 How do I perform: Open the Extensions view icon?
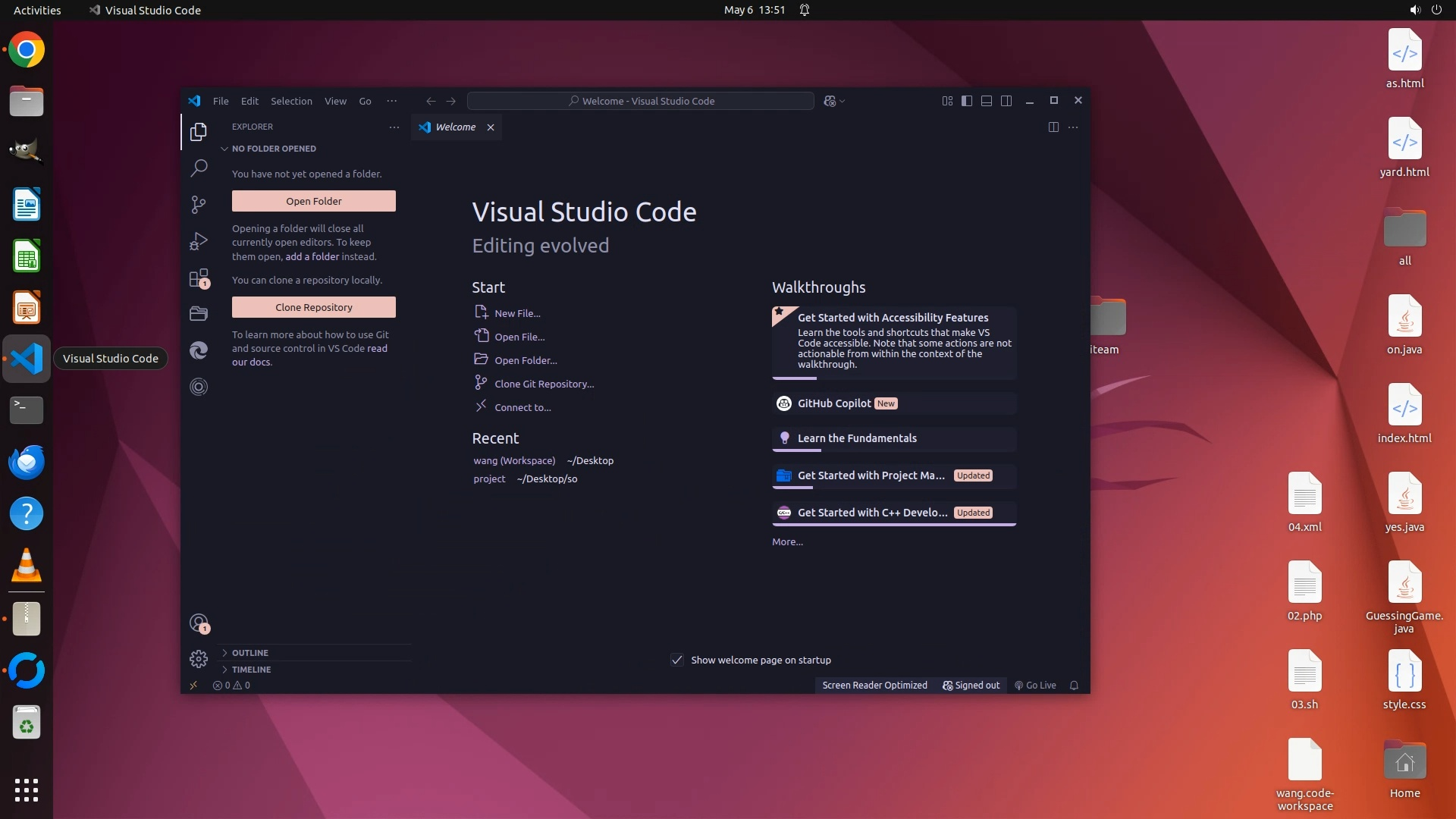tap(199, 278)
